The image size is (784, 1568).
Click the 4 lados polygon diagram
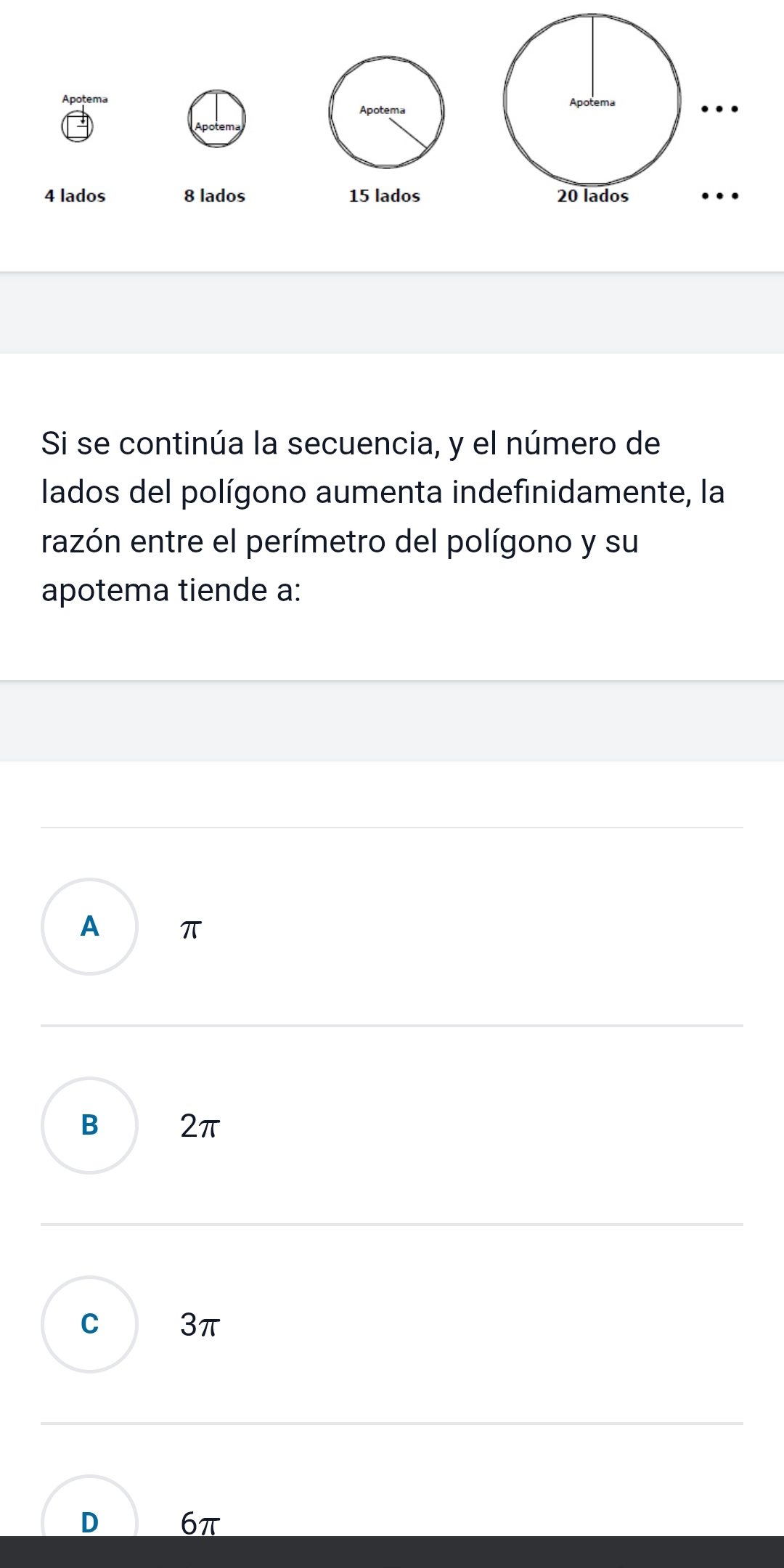(x=76, y=127)
